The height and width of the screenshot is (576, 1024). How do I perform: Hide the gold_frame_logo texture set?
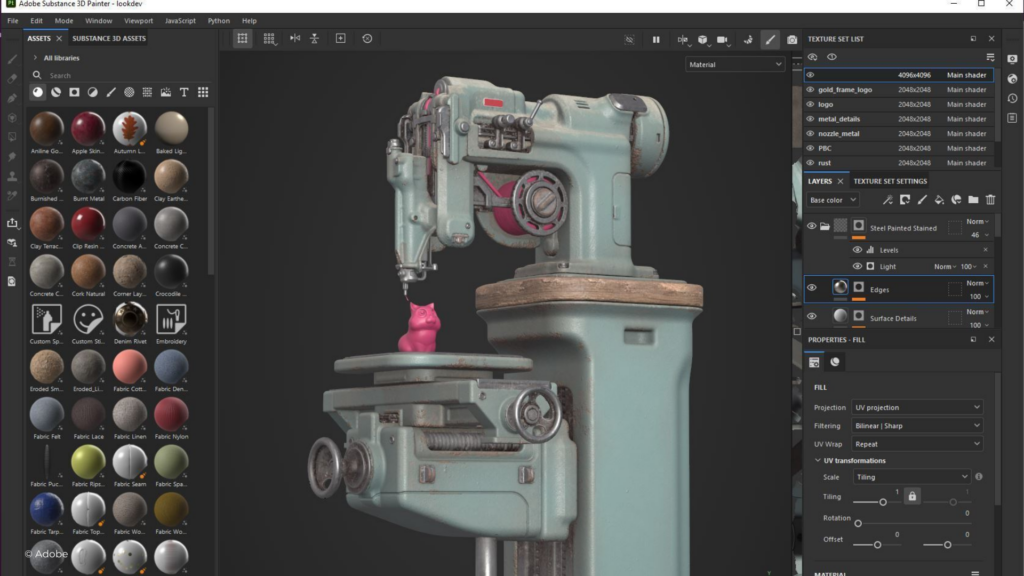click(x=810, y=89)
